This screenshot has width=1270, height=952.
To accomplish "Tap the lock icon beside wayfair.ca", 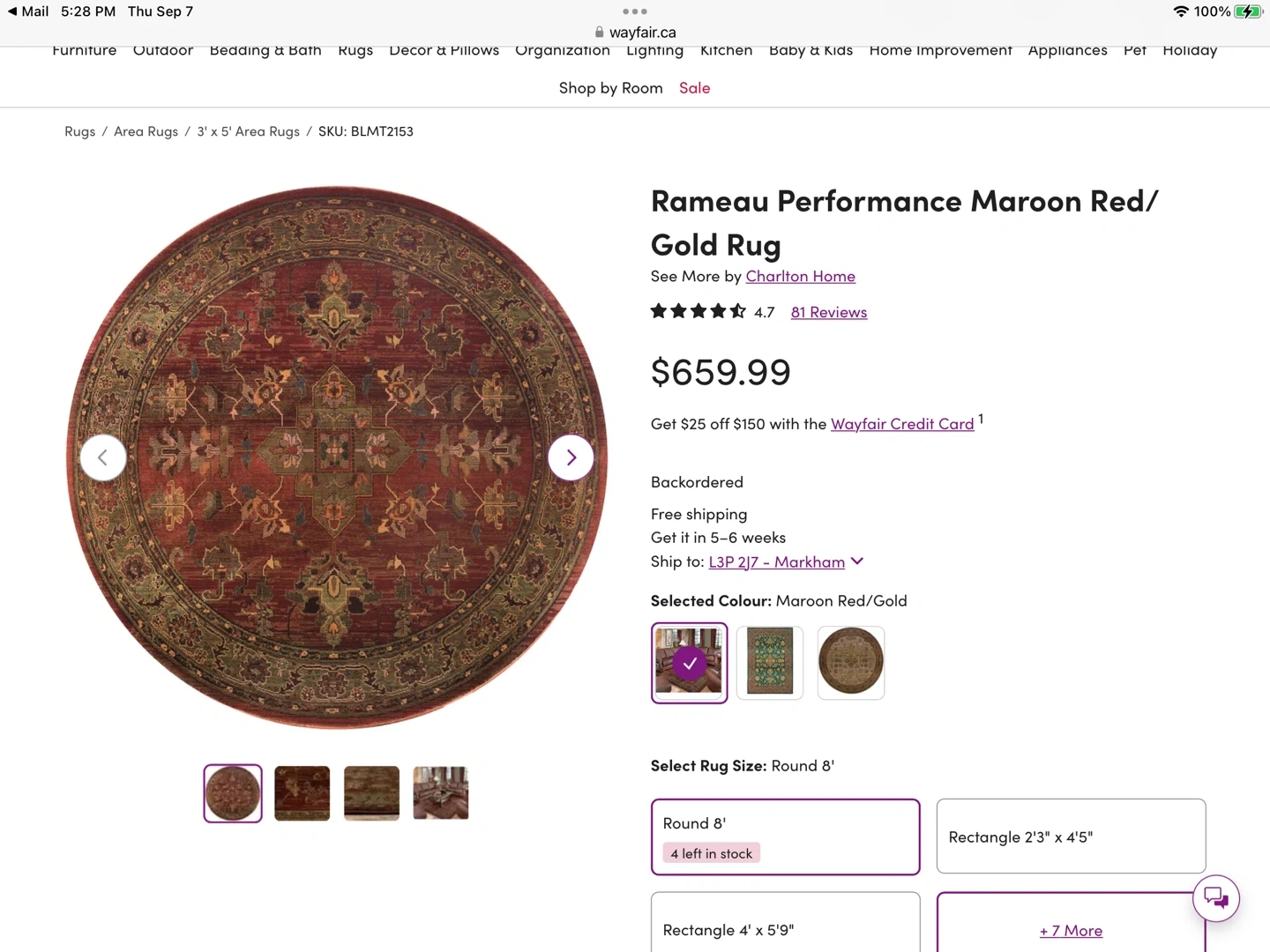I will coord(600,33).
